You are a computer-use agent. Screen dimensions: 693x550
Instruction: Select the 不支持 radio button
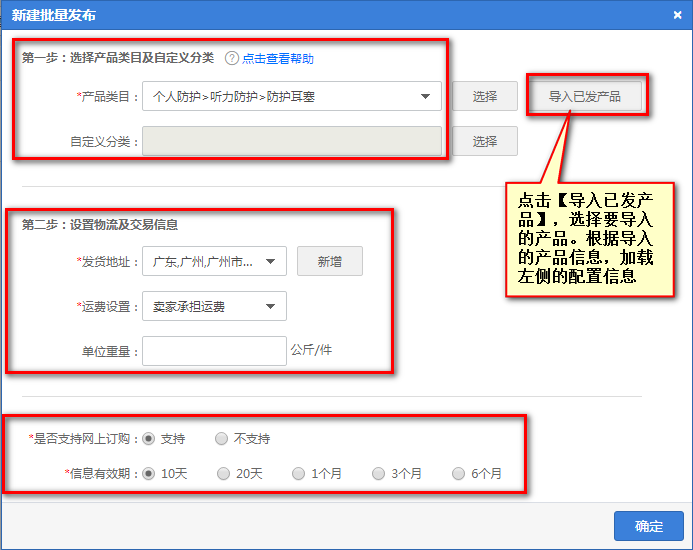[x=221, y=439]
